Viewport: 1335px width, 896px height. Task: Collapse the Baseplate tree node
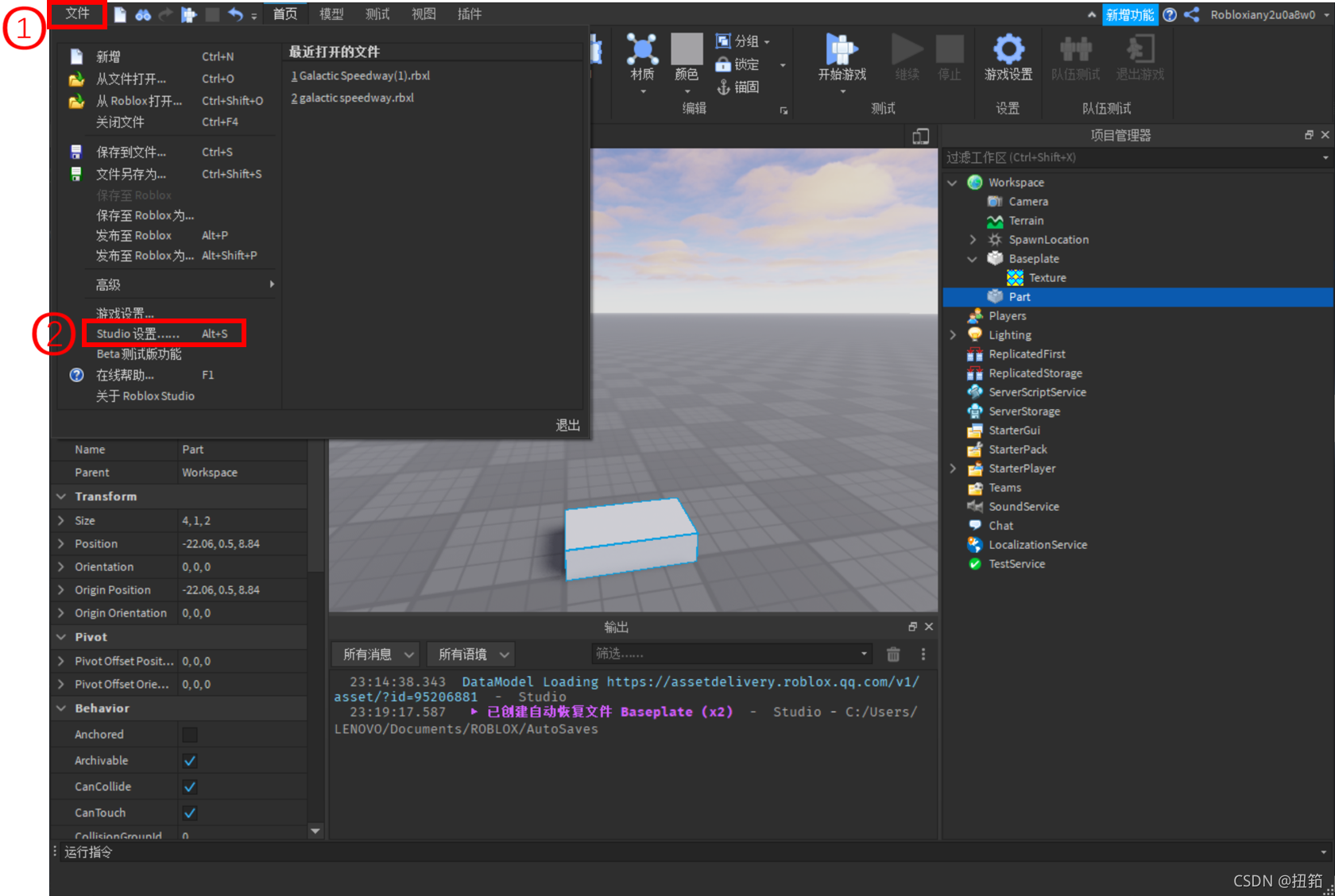973,259
